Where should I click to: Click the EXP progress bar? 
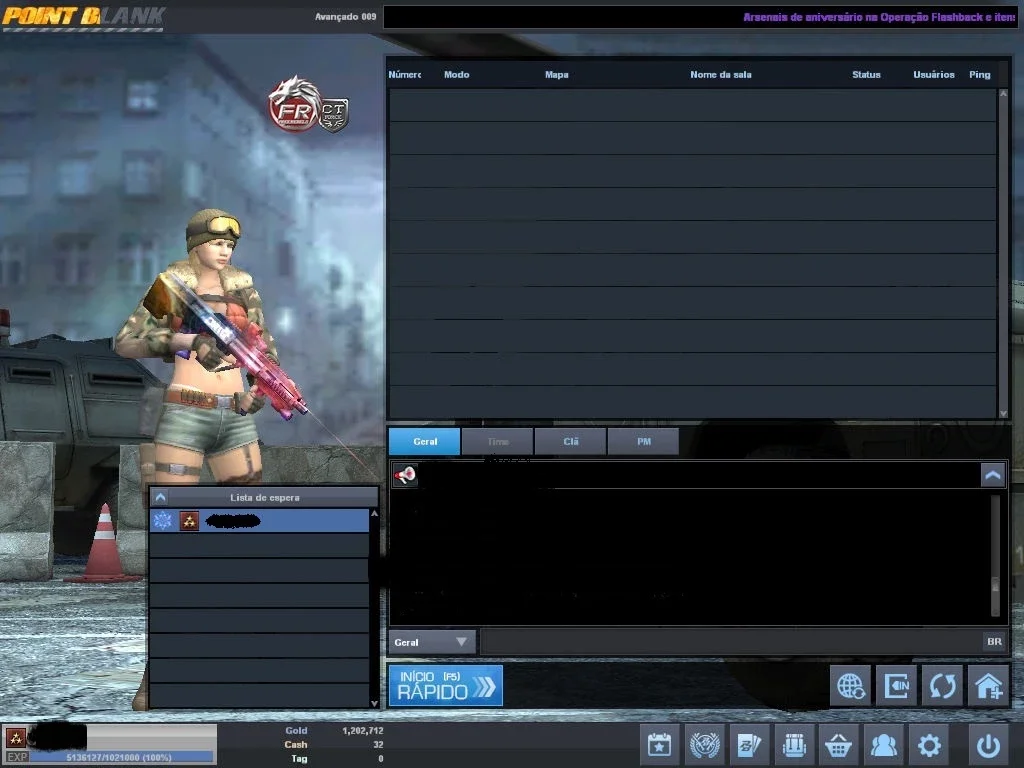tap(121, 757)
